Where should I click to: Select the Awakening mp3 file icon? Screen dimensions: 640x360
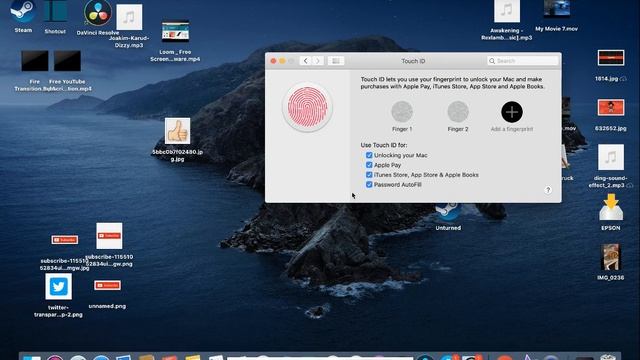(x=507, y=11)
